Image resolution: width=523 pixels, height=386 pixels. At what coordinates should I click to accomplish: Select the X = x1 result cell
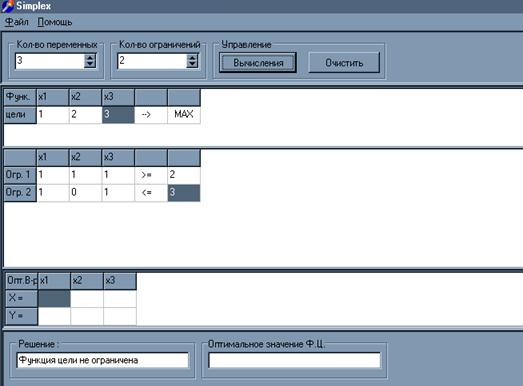pos(54,298)
